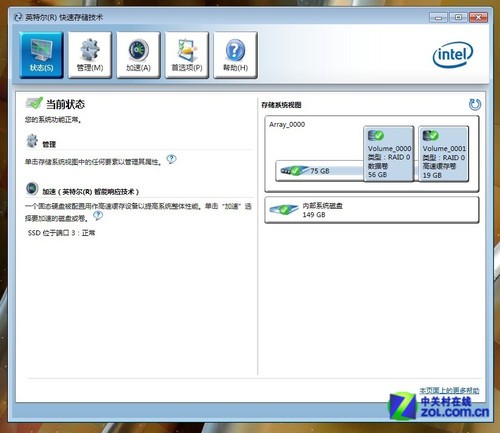Switch to the 管理(M) manage tab

click(x=90, y=55)
